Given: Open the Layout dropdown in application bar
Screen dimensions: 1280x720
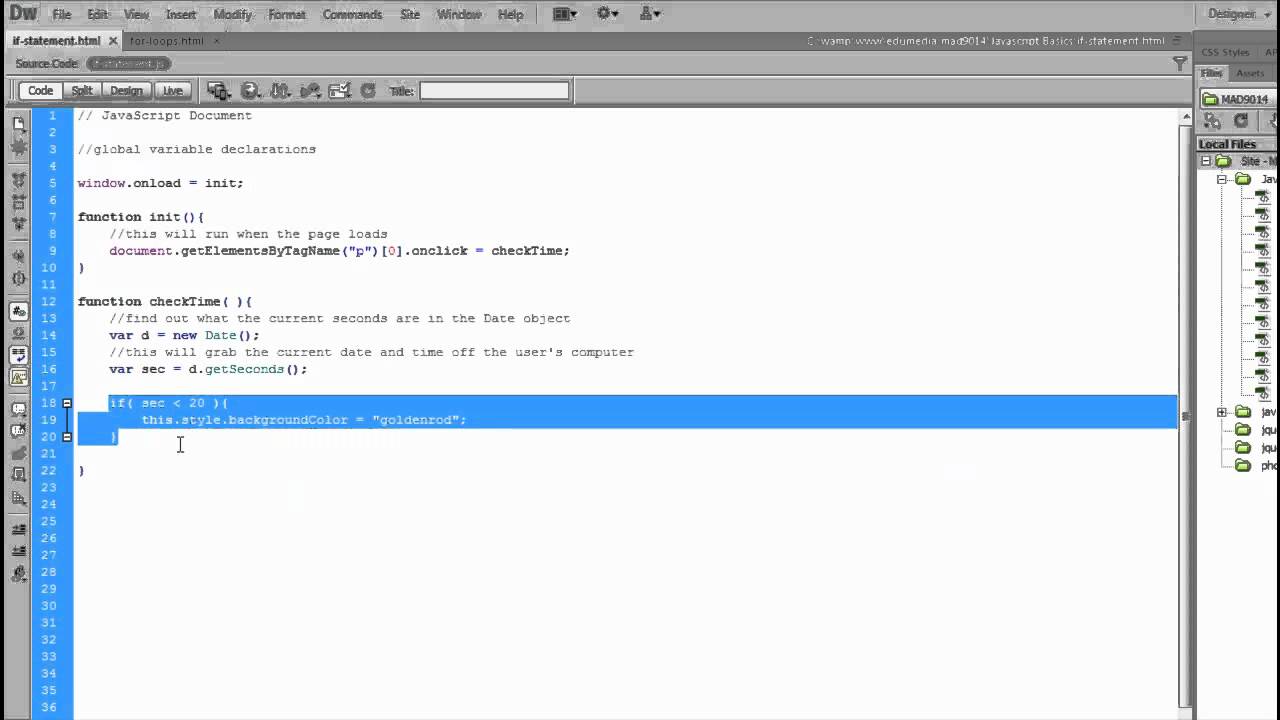Looking at the screenshot, I should pyautogui.click(x=565, y=14).
